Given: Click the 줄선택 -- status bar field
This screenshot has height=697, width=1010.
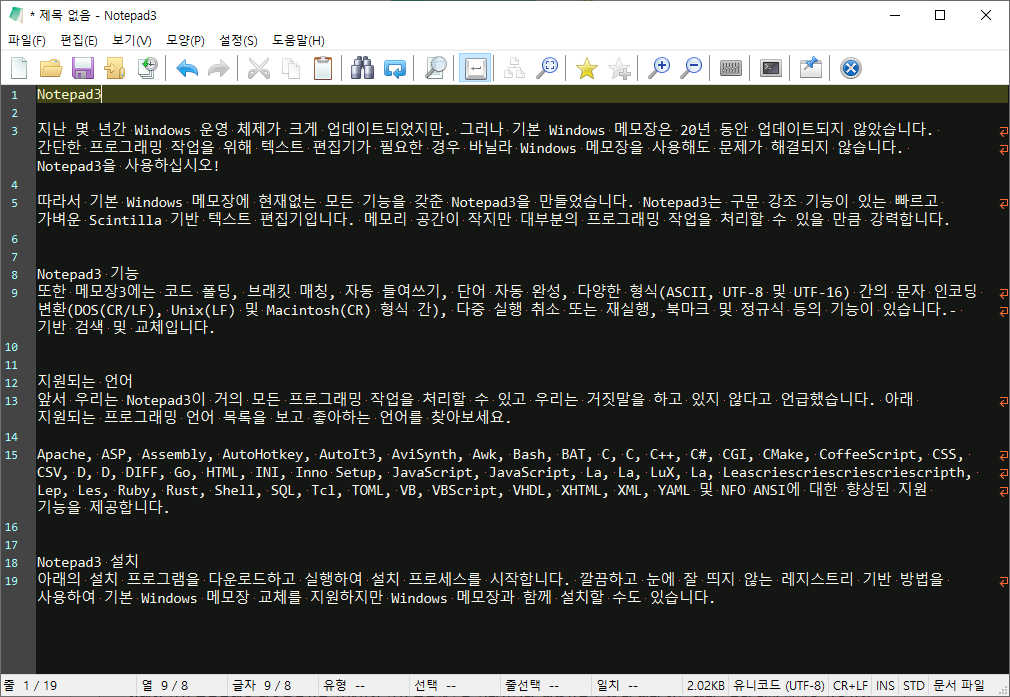Looking at the screenshot, I should coord(546,685).
